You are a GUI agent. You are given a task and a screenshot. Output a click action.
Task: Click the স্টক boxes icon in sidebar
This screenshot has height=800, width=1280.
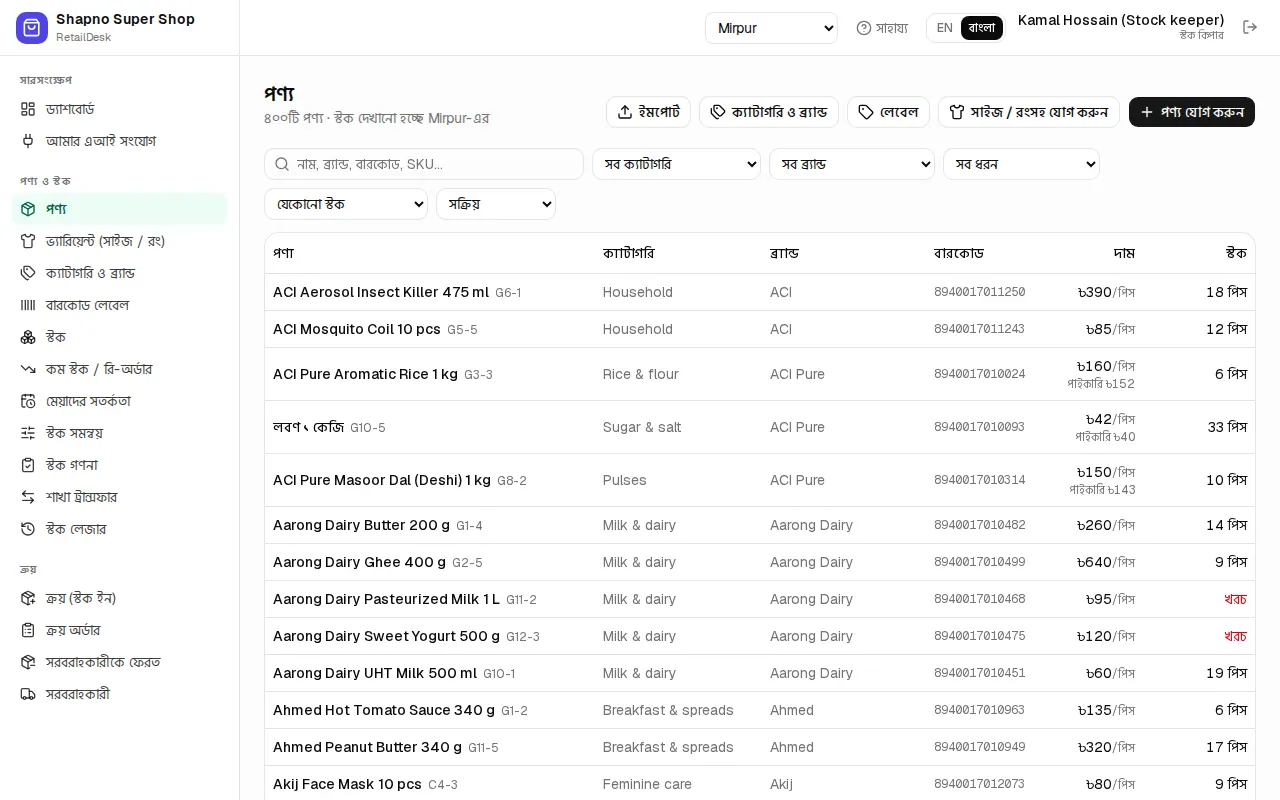(x=28, y=337)
